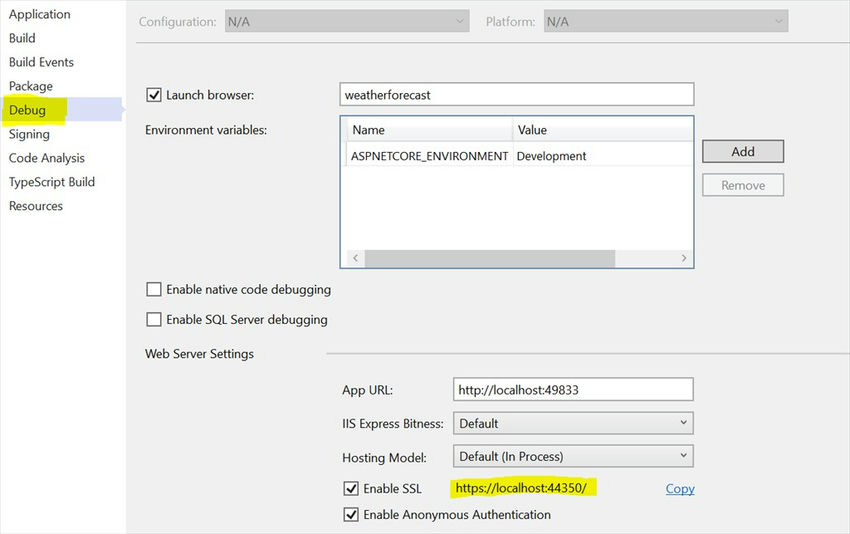The width and height of the screenshot is (850, 534).
Task: Select the ASPNETCORE_ENVIRONMENT name cell
Action: tap(429, 156)
